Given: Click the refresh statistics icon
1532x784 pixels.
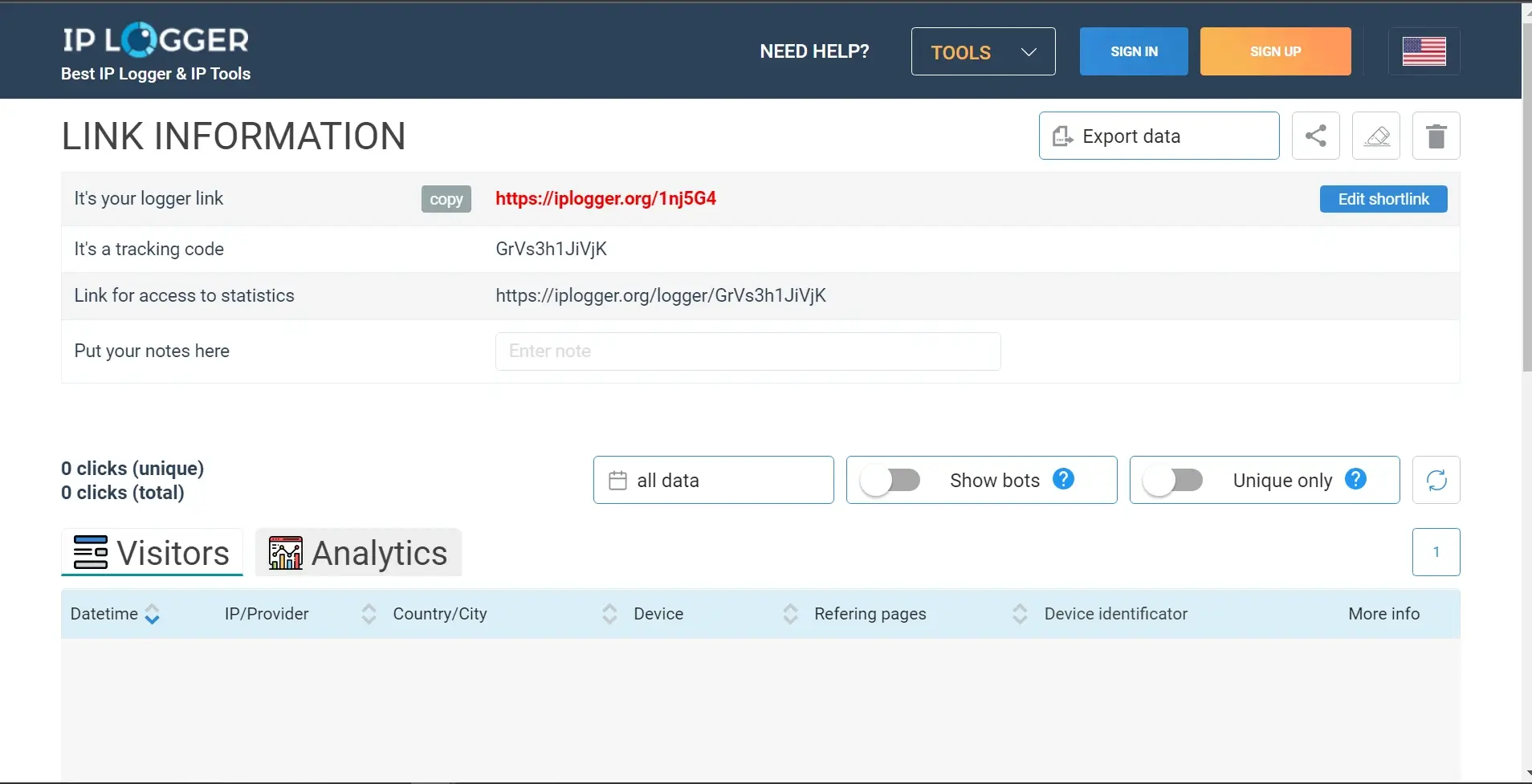Looking at the screenshot, I should tap(1436, 480).
